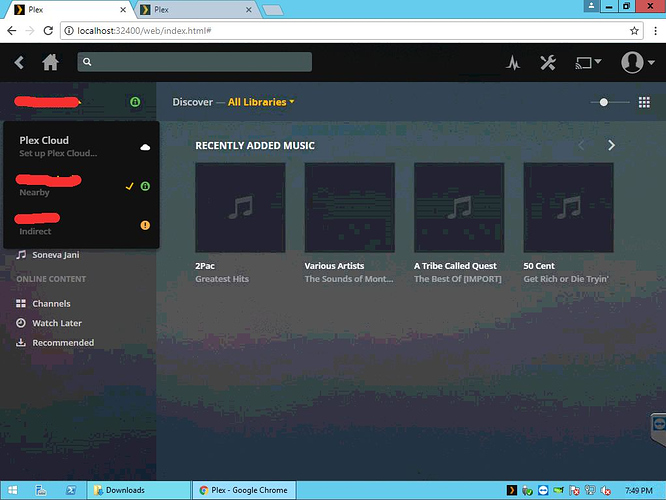Click muted volume tray icon
The width and height of the screenshot is (666, 500).
coord(605,491)
